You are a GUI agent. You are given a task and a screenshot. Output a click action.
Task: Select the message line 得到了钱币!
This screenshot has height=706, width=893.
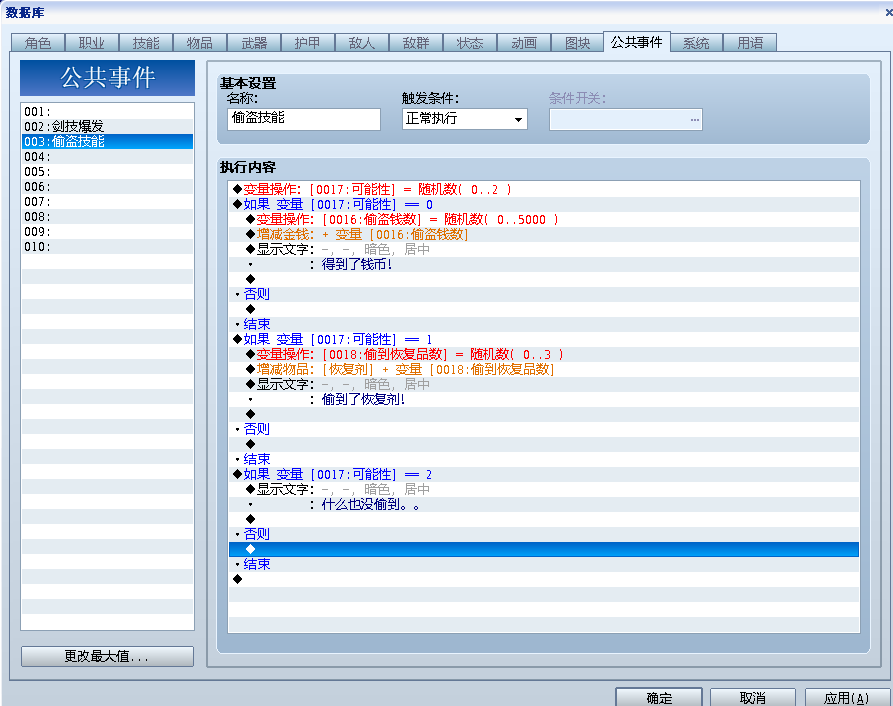(x=543, y=264)
